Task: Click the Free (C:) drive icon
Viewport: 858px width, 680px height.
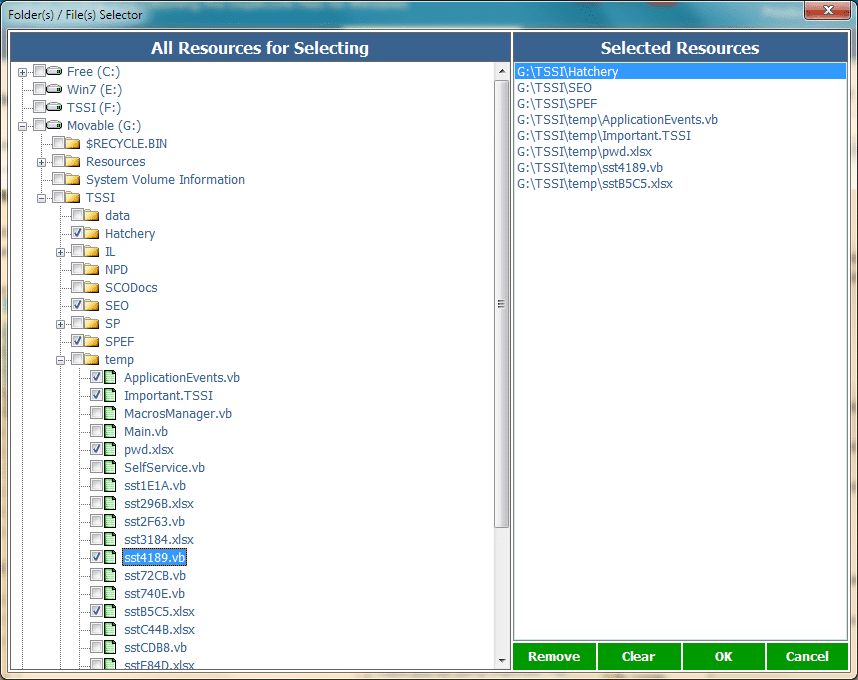Action: 56,72
